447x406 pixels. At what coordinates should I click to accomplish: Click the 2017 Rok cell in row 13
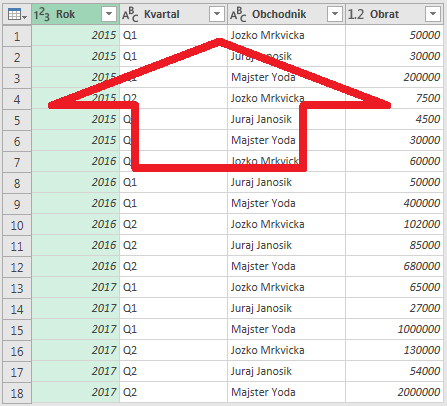pos(76,287)
